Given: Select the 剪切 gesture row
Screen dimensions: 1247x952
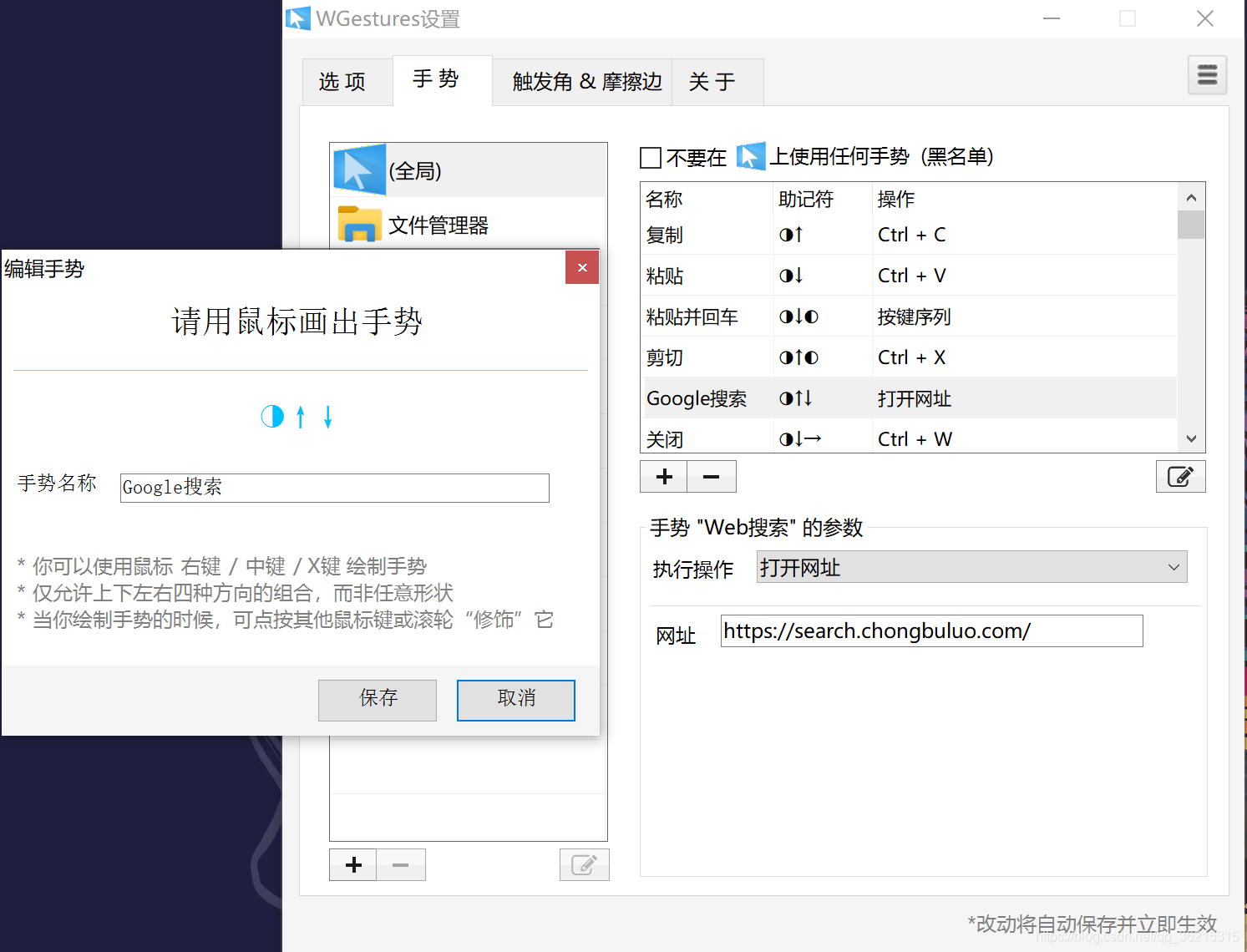Looking at the screenshot, I should tap(909, 357).
